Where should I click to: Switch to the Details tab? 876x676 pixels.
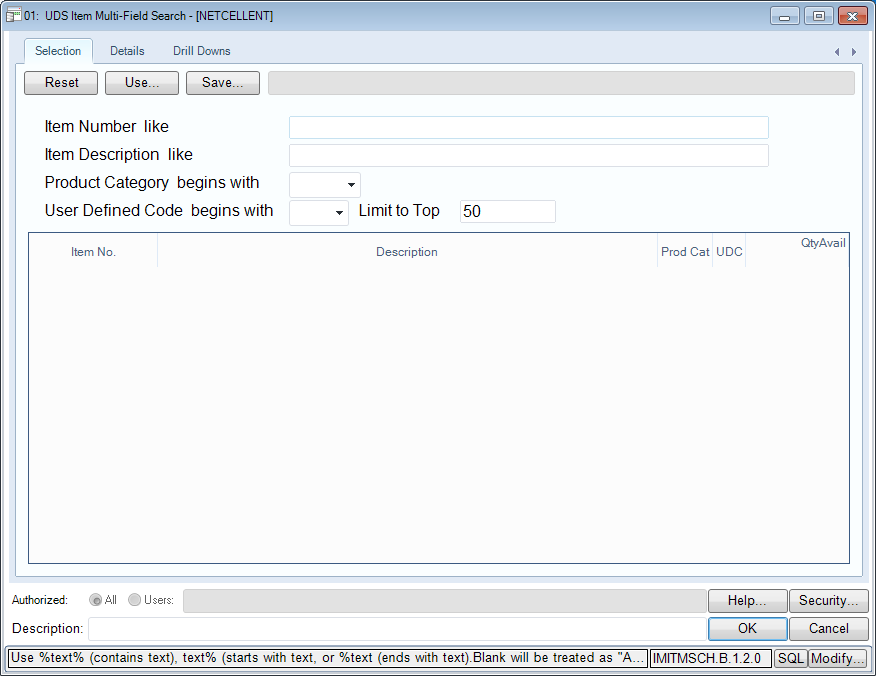coord(127,51)
